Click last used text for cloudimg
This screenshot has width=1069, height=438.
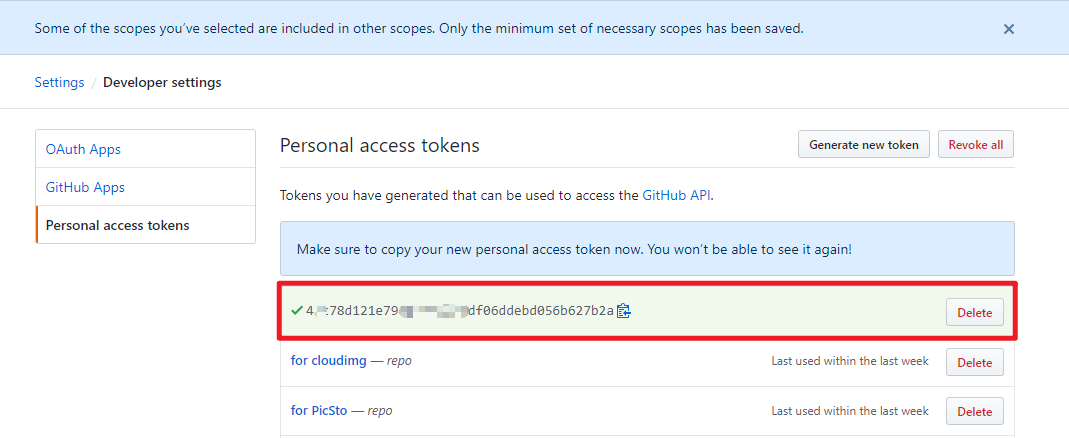849,361
